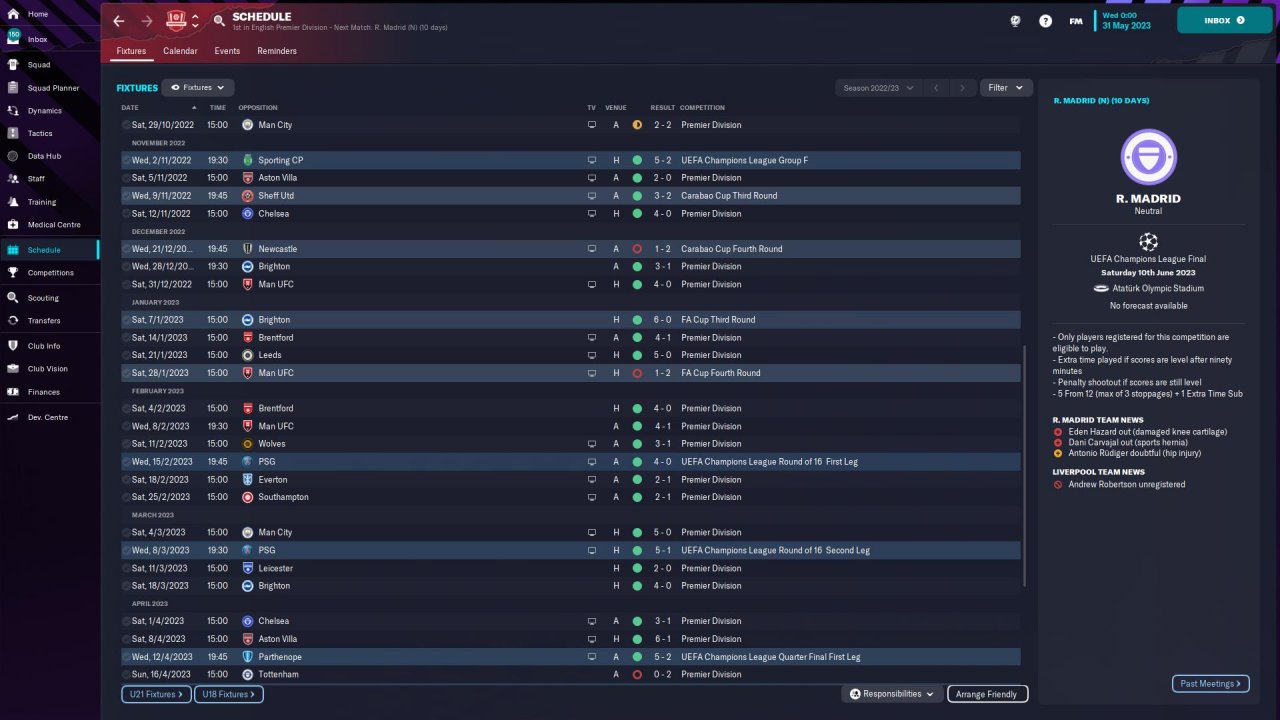The width and height of the screenshot is (1280, 720).
Task: Go to next season arrow
Action: 963,88
